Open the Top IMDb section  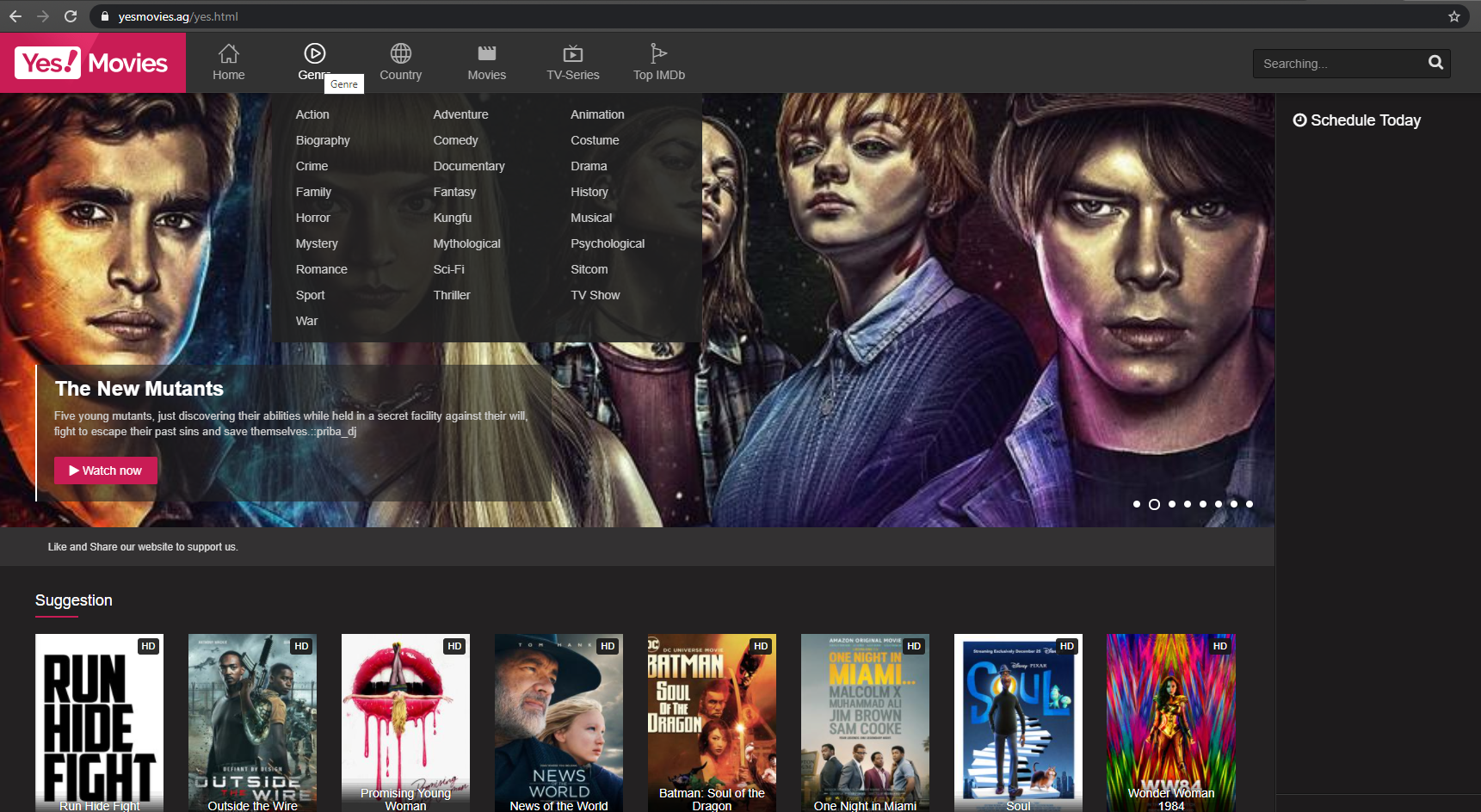659,63
